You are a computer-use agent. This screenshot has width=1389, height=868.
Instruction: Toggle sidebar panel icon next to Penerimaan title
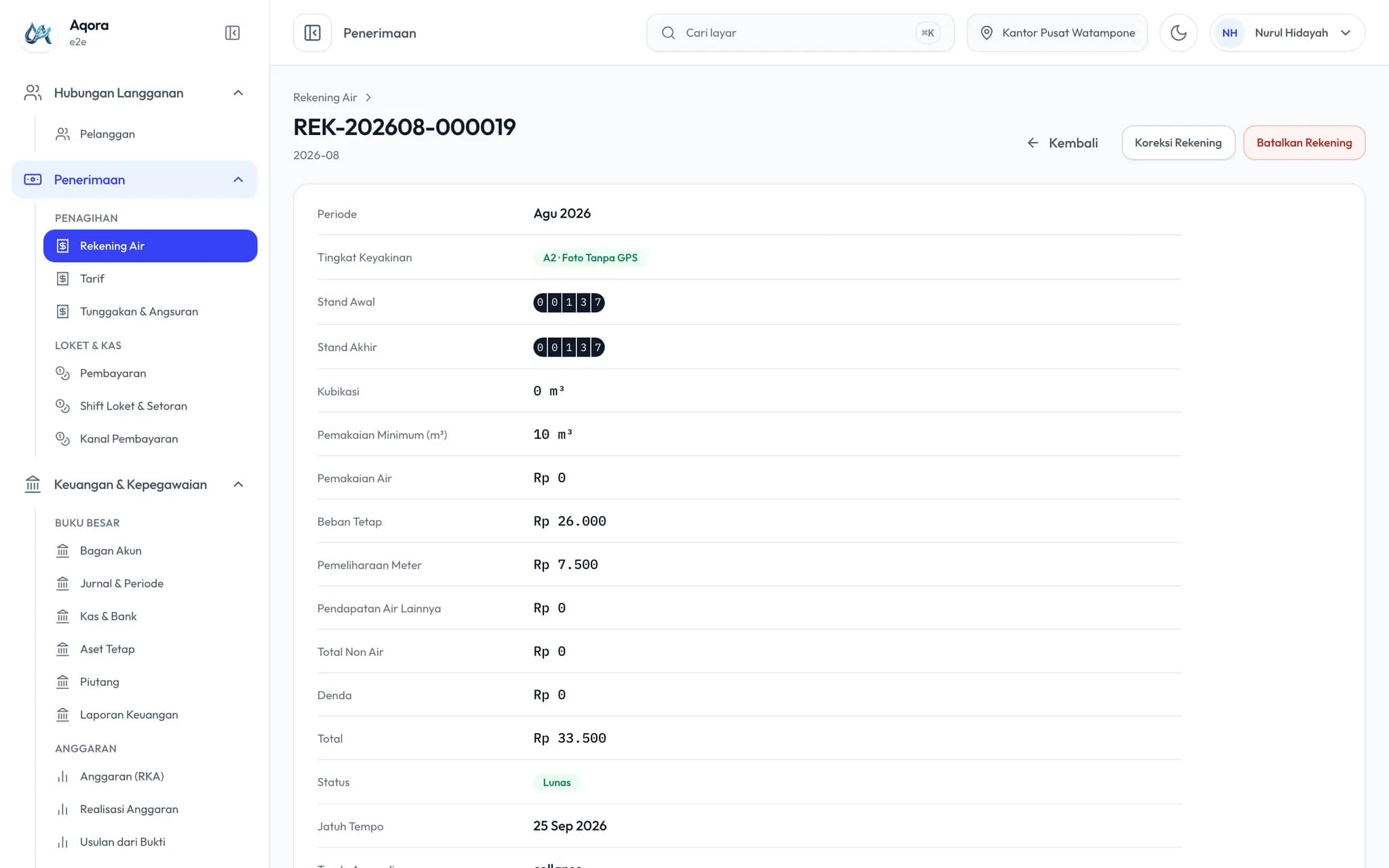312,33
